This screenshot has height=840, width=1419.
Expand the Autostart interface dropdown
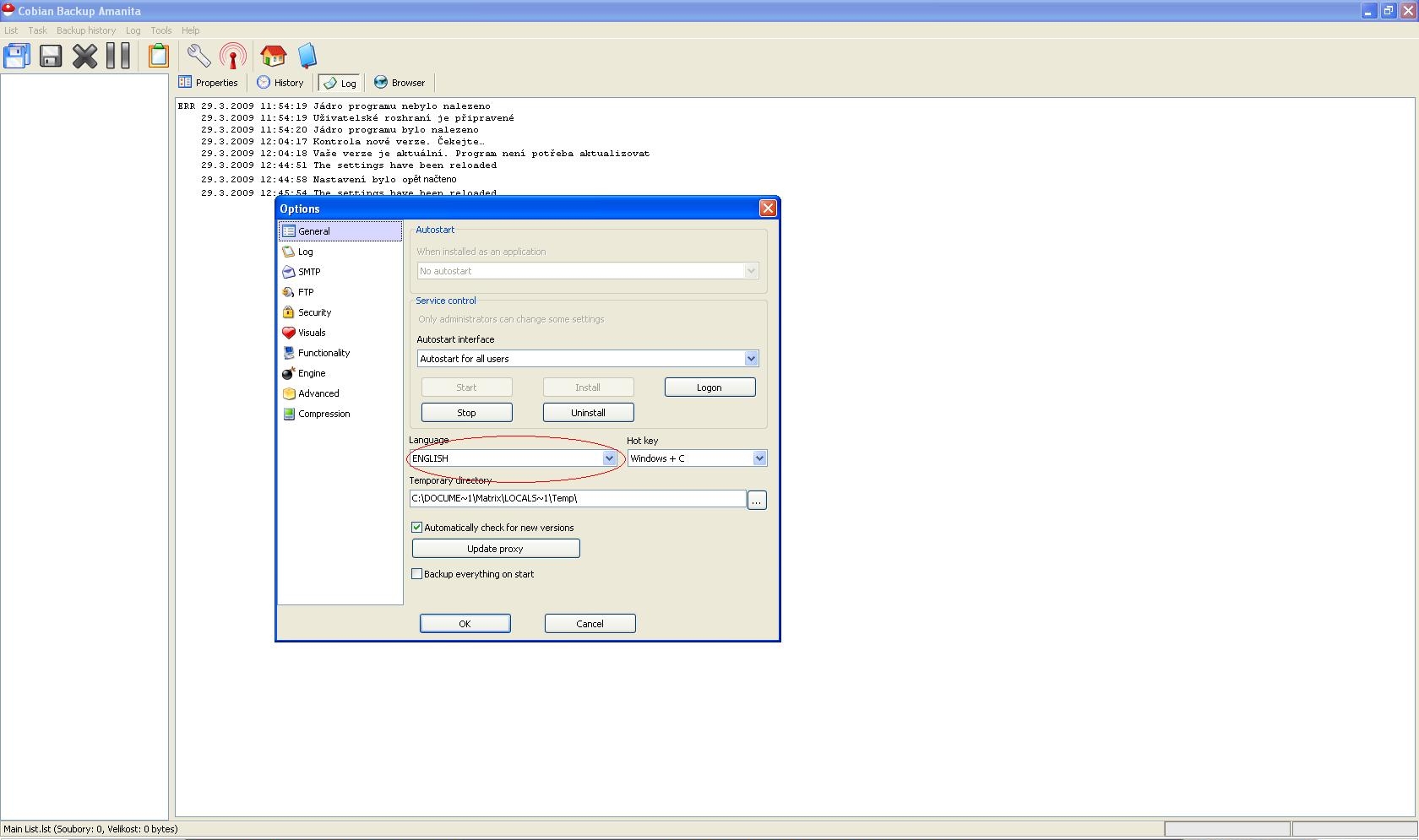tap(750, 359)
